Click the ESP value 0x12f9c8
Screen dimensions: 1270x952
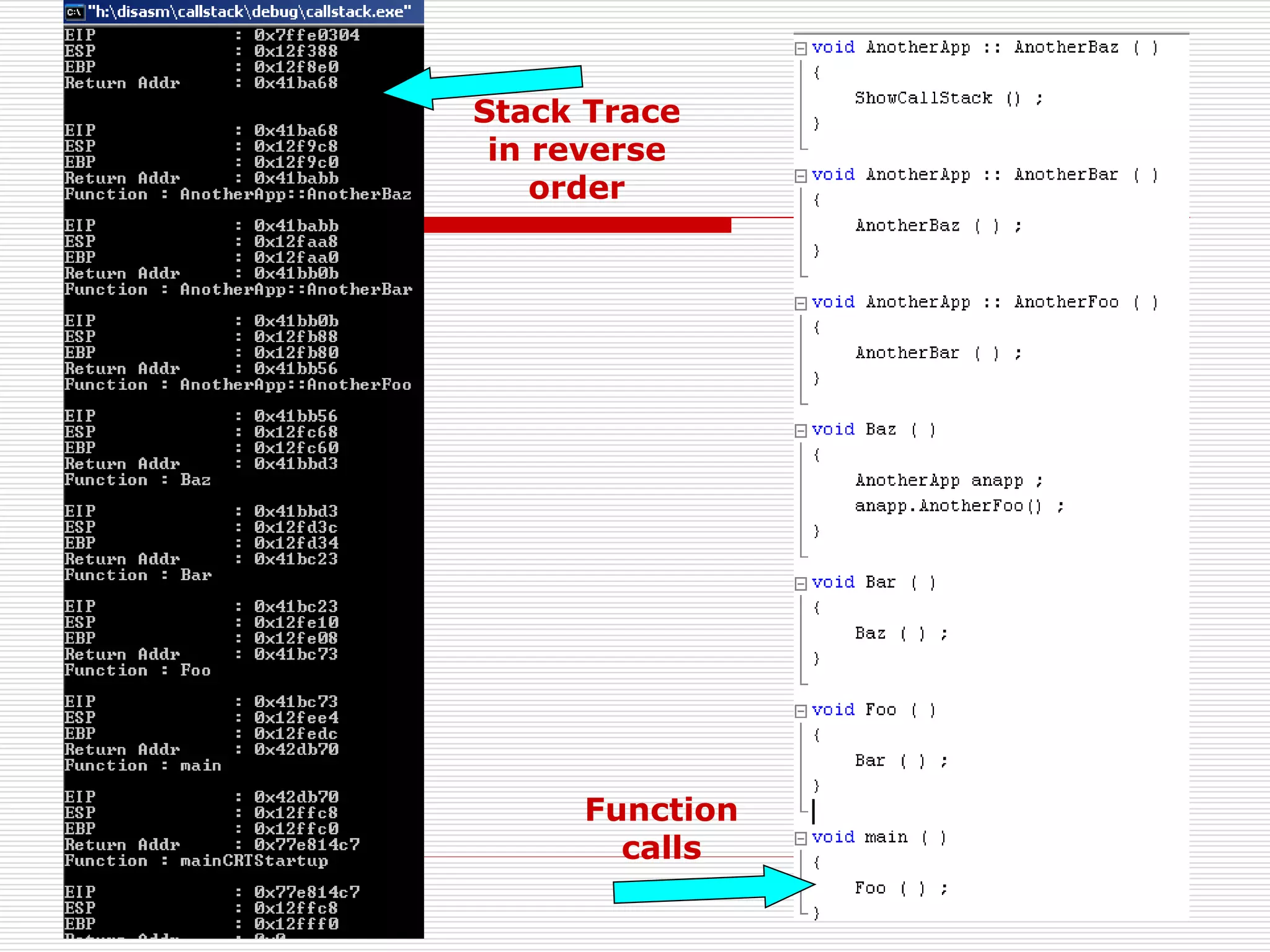coord(296,146)
